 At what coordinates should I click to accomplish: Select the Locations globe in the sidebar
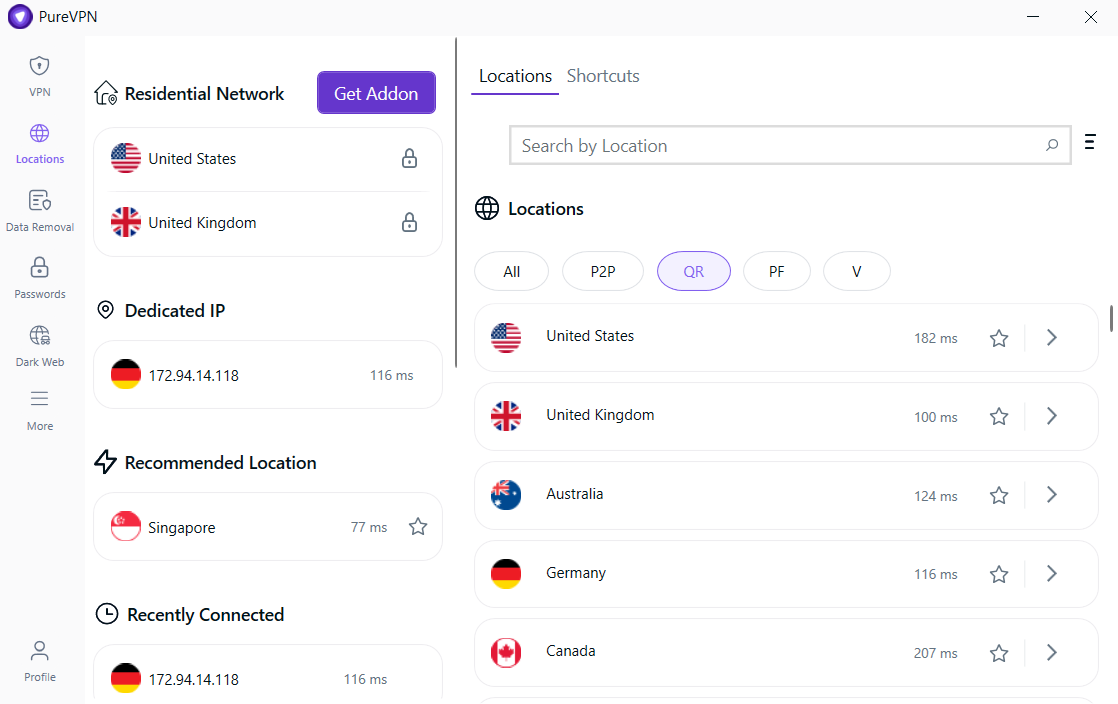click(39, 133)
